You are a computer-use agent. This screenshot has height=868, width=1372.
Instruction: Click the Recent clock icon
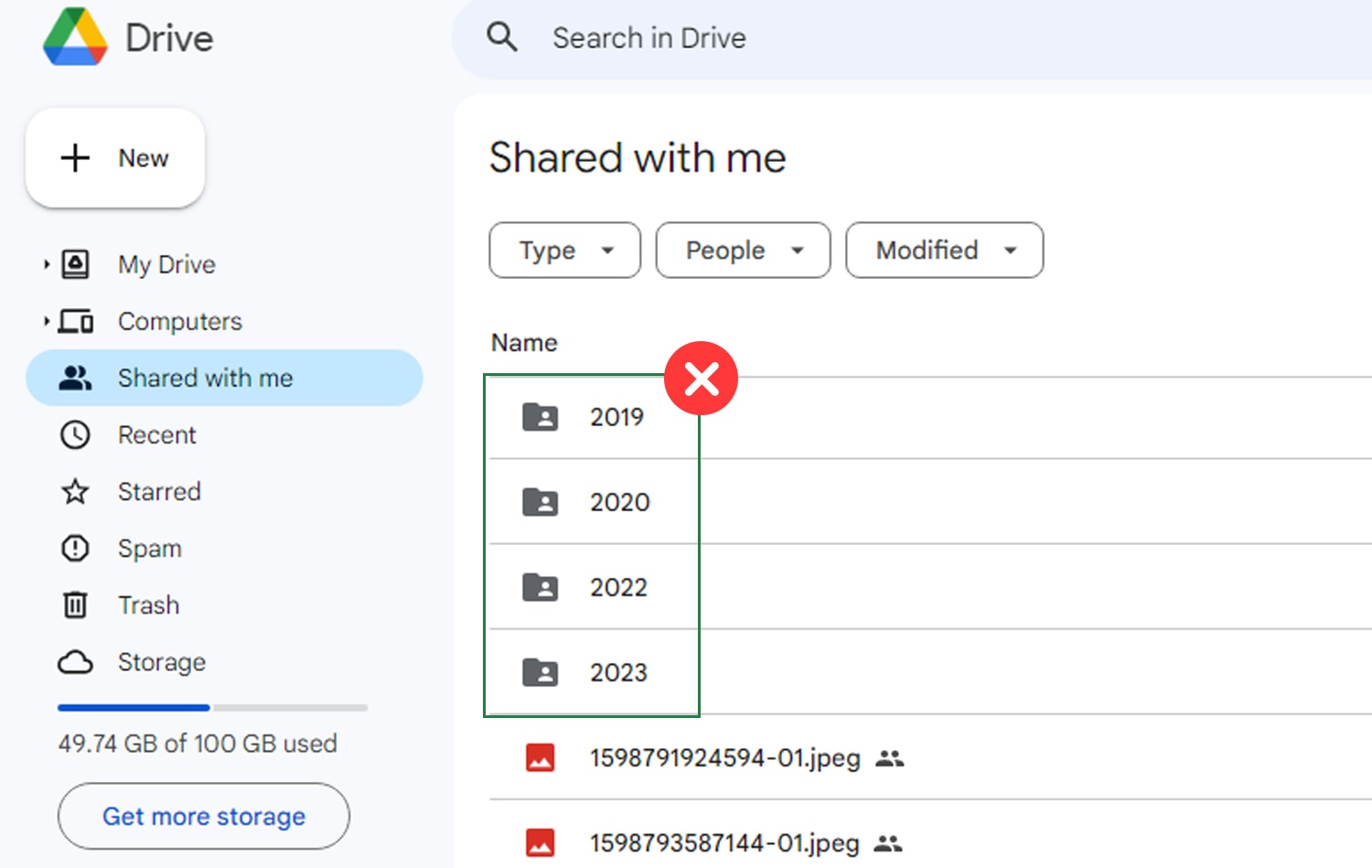(73, 434)
